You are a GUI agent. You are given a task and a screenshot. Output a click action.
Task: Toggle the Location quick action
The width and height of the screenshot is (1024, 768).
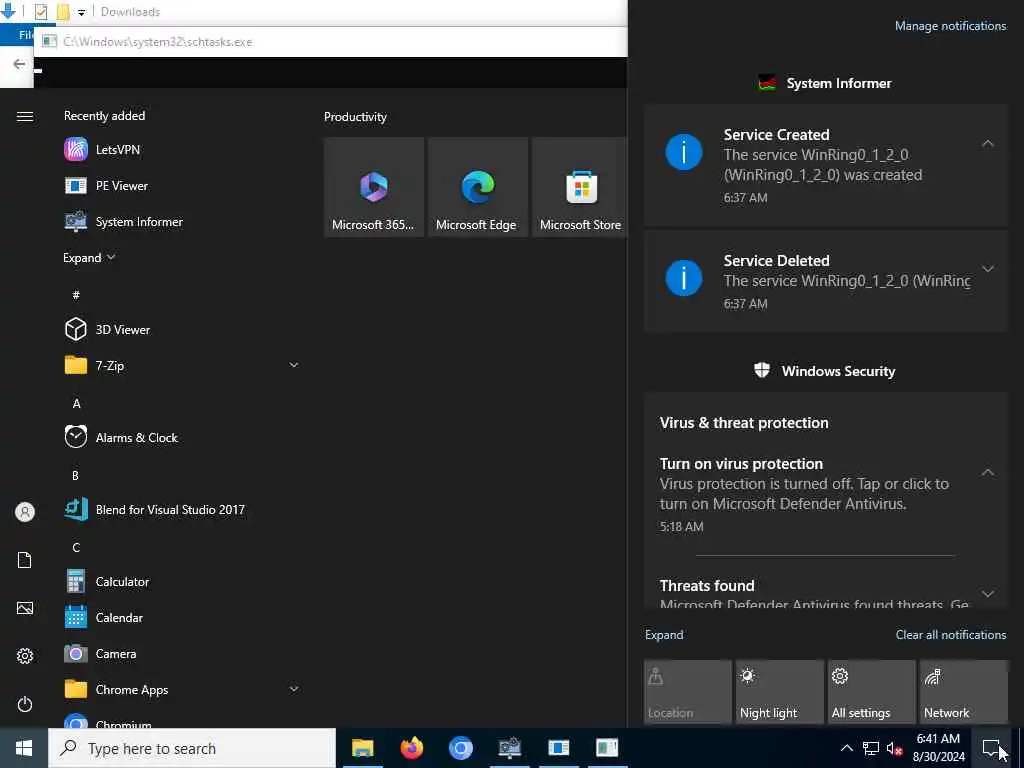pyautogui.click(x=688, y=692)
